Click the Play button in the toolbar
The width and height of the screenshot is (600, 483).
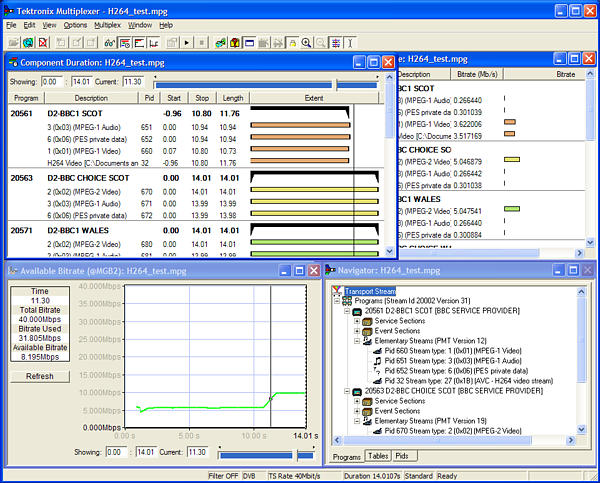(x=187, y=42)
